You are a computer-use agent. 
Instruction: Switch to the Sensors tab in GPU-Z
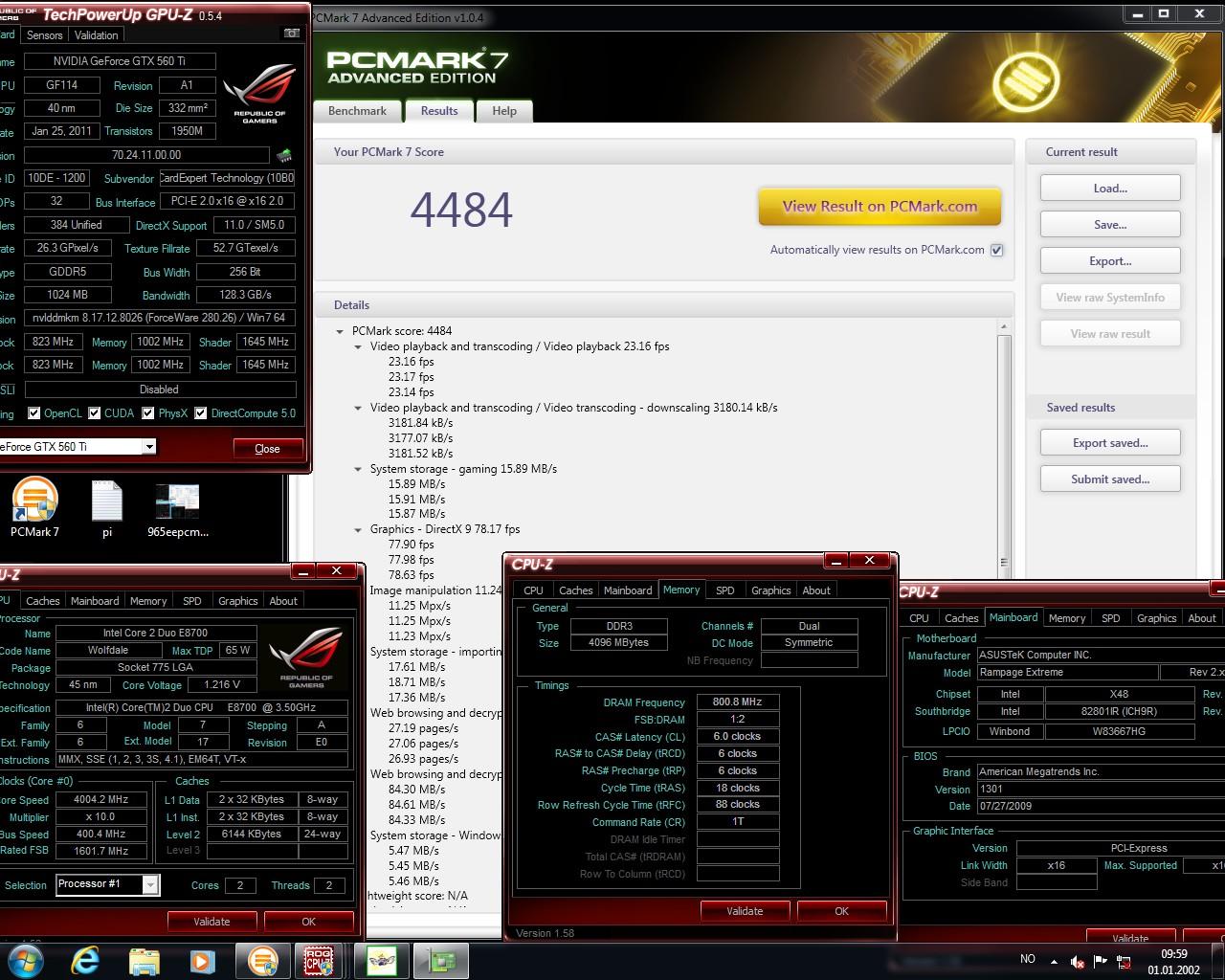click(x=44, y=35)
